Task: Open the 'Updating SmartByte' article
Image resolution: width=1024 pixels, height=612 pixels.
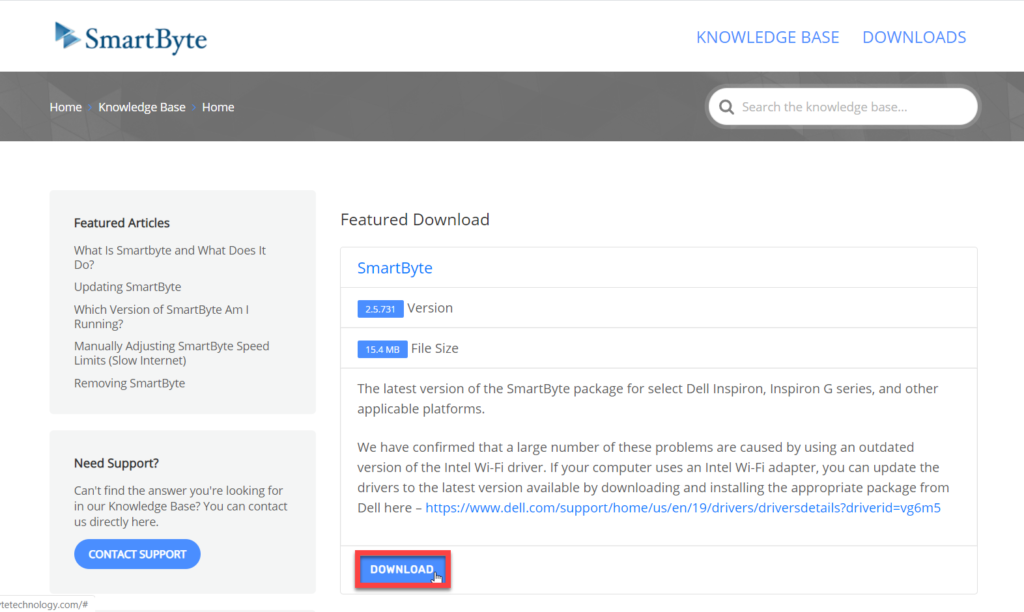Action: point(127,286)
